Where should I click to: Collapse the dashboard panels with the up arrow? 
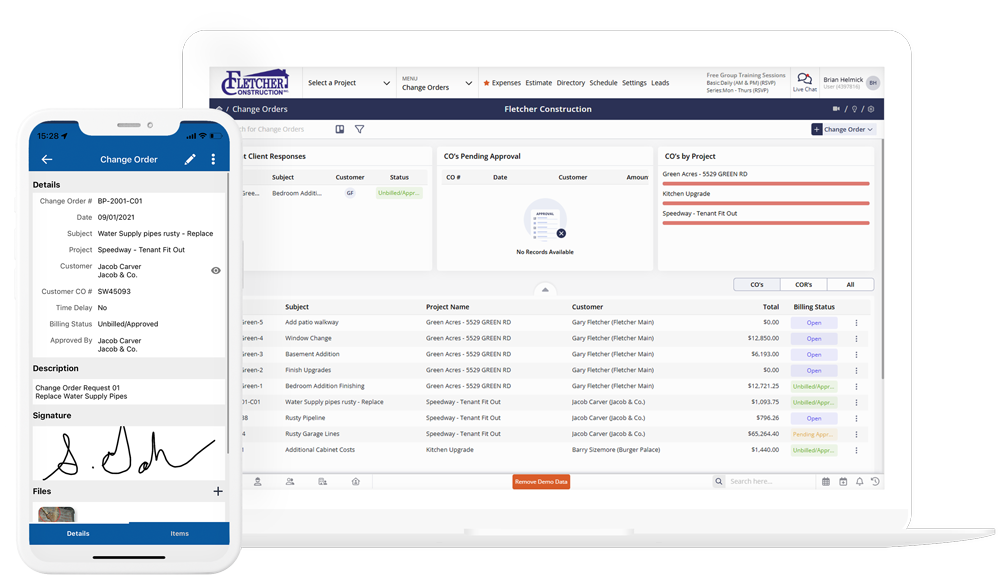click(545, 290)
